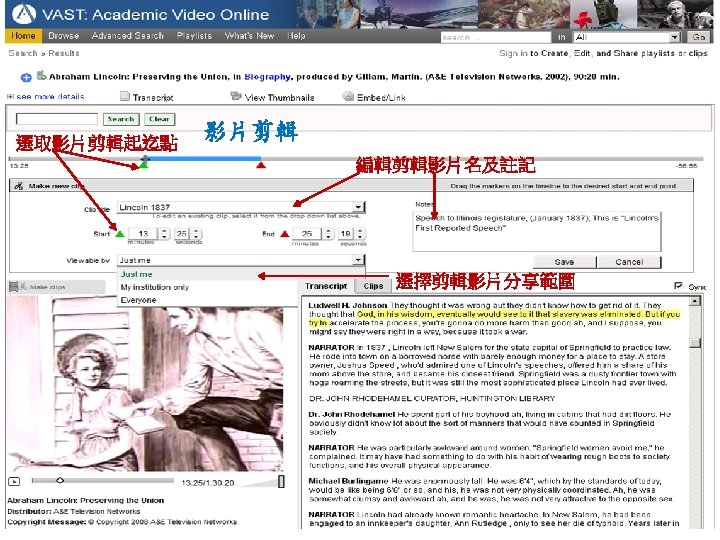Click the transcript scrollbar thumb

tap(695, 343)
